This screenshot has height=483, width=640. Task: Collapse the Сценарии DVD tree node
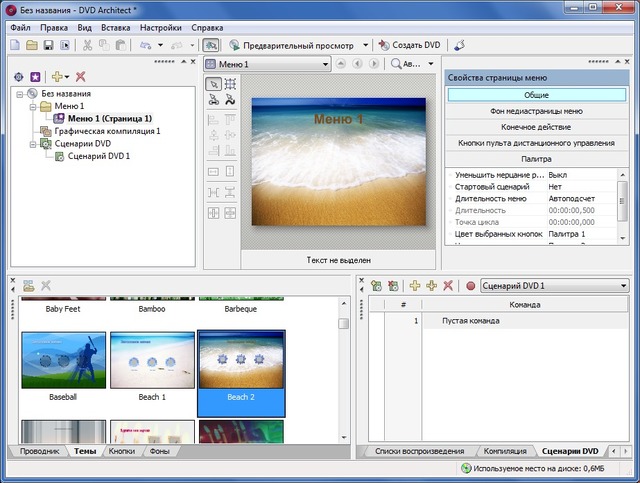coord(33,144)
